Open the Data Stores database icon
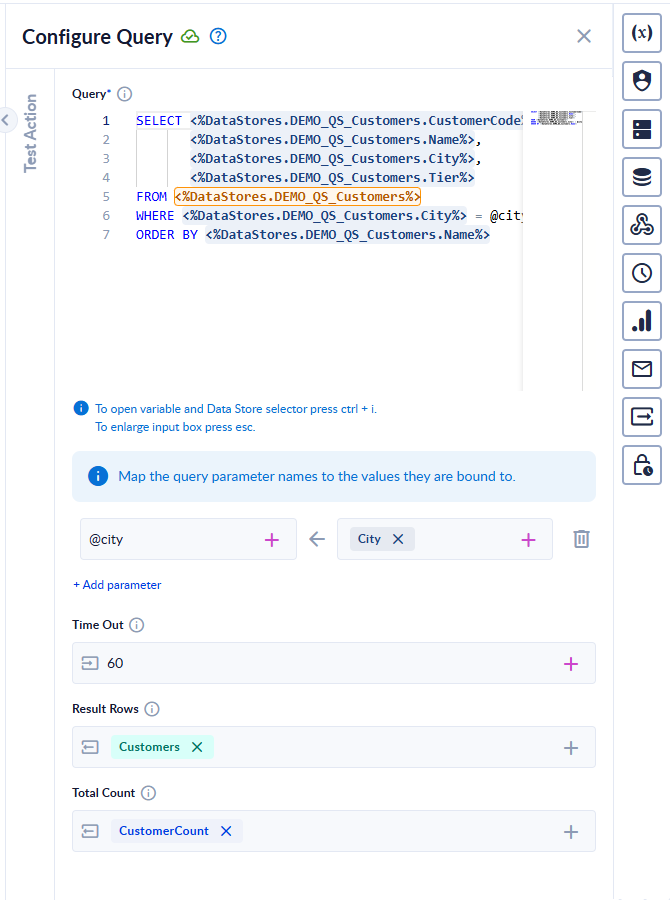670x900 pixels. 642,177
